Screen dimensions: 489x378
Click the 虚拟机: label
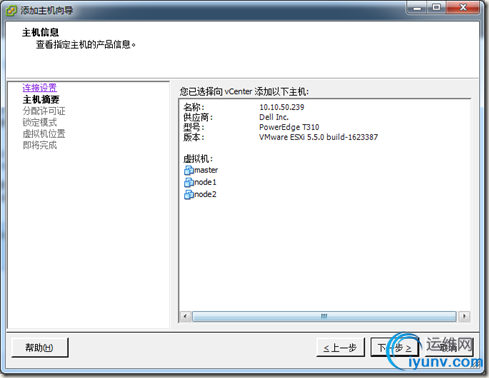coord(198,159)
